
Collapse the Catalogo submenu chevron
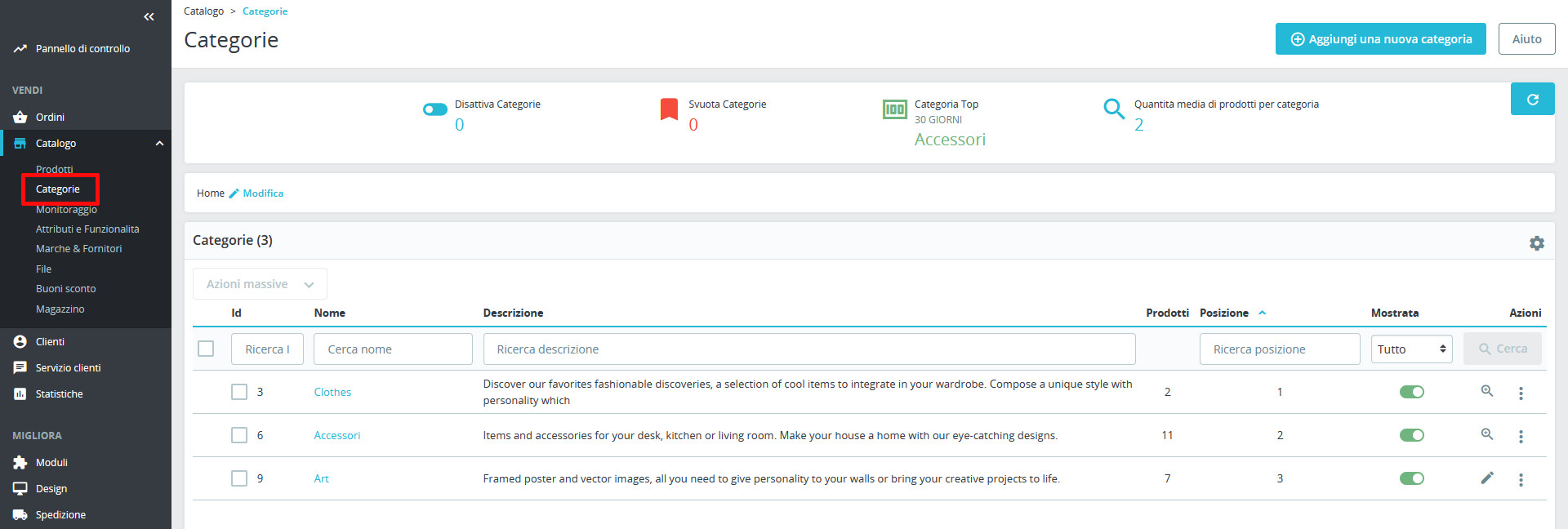coord(159,144)
